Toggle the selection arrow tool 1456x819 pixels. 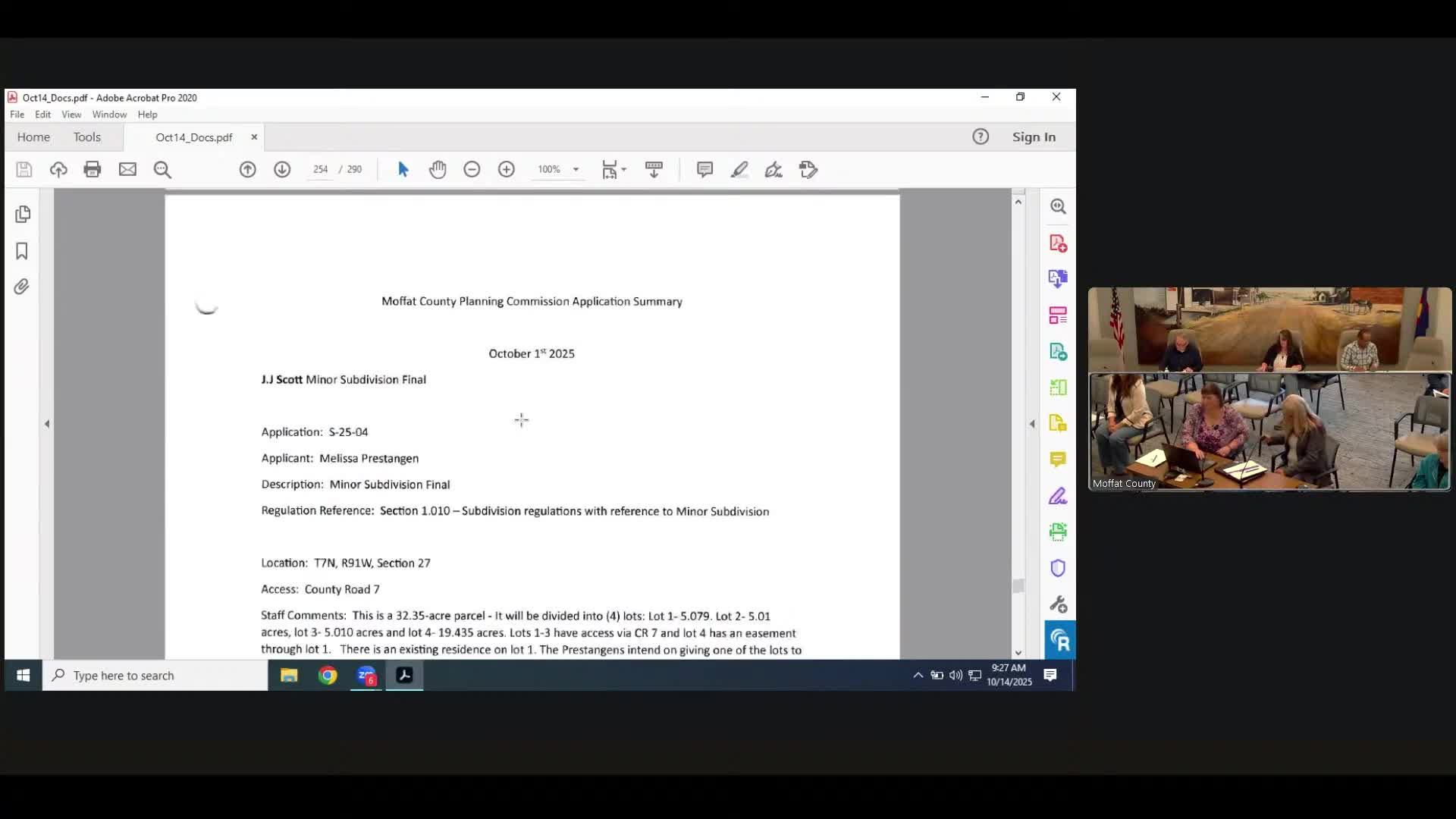(403, 169)
